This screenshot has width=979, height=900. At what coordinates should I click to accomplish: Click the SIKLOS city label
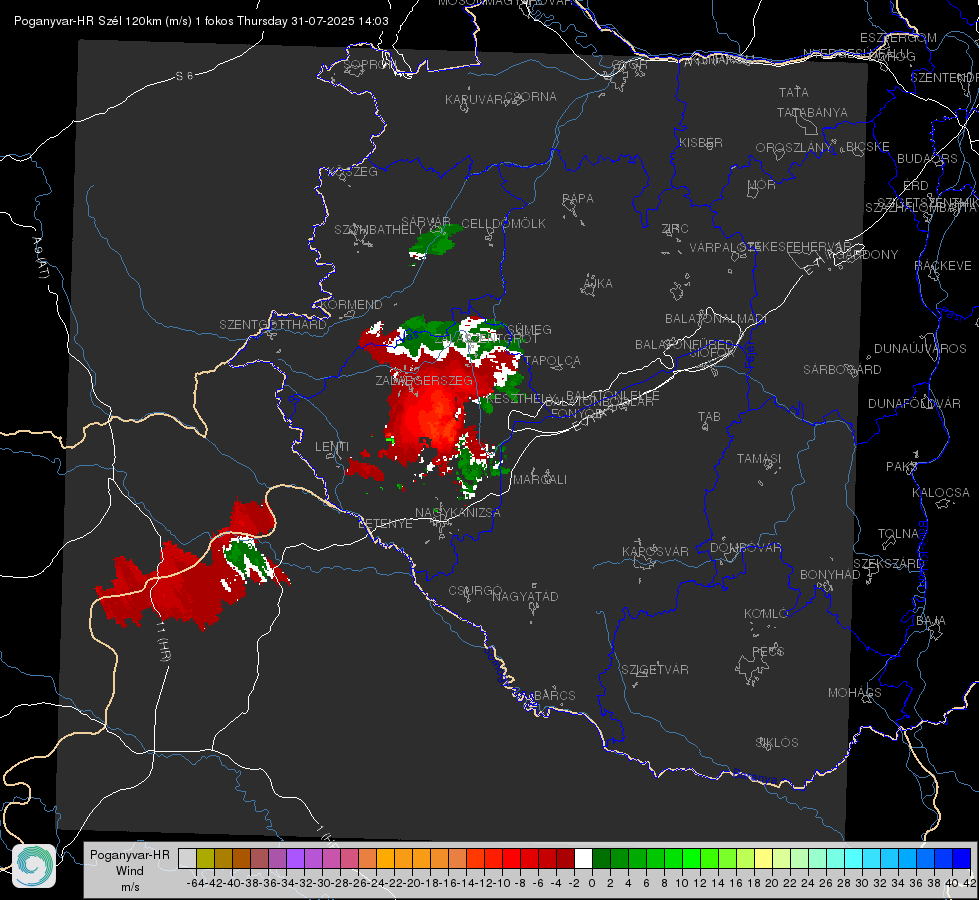coord(777,742)
